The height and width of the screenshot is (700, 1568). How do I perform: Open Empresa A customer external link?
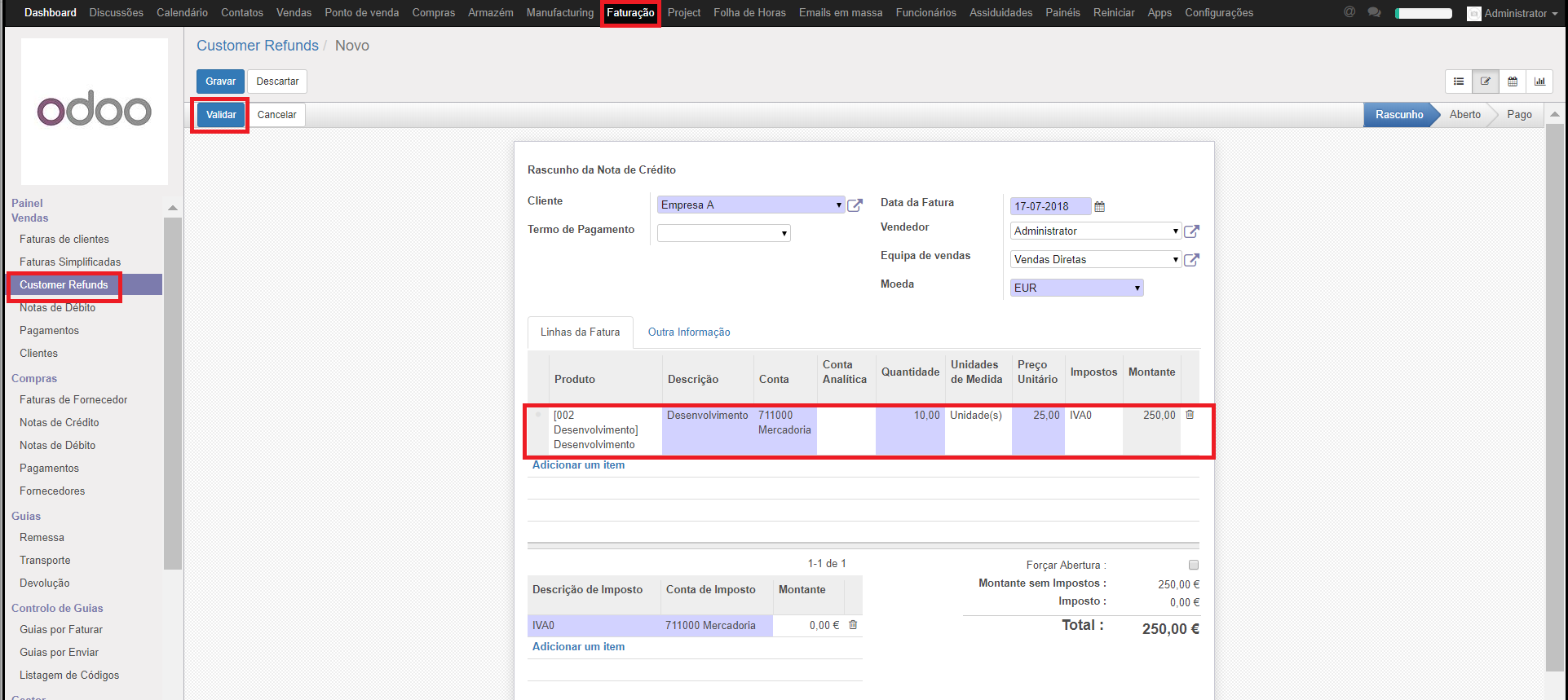[855, 205]
